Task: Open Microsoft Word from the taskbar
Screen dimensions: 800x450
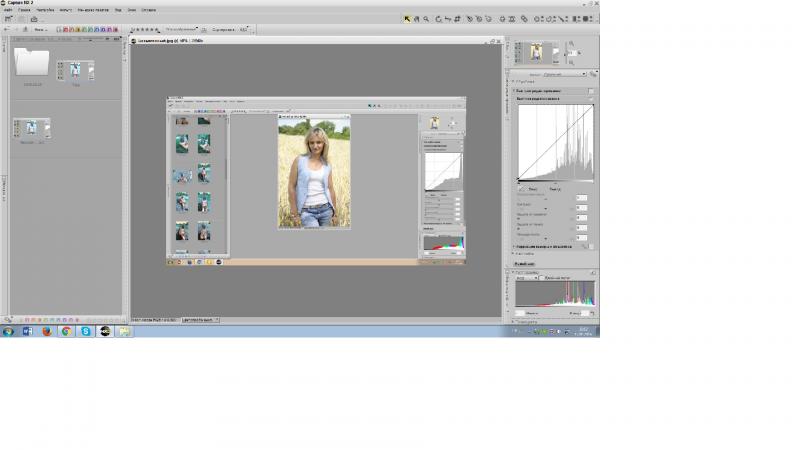Action: (28, 331)
